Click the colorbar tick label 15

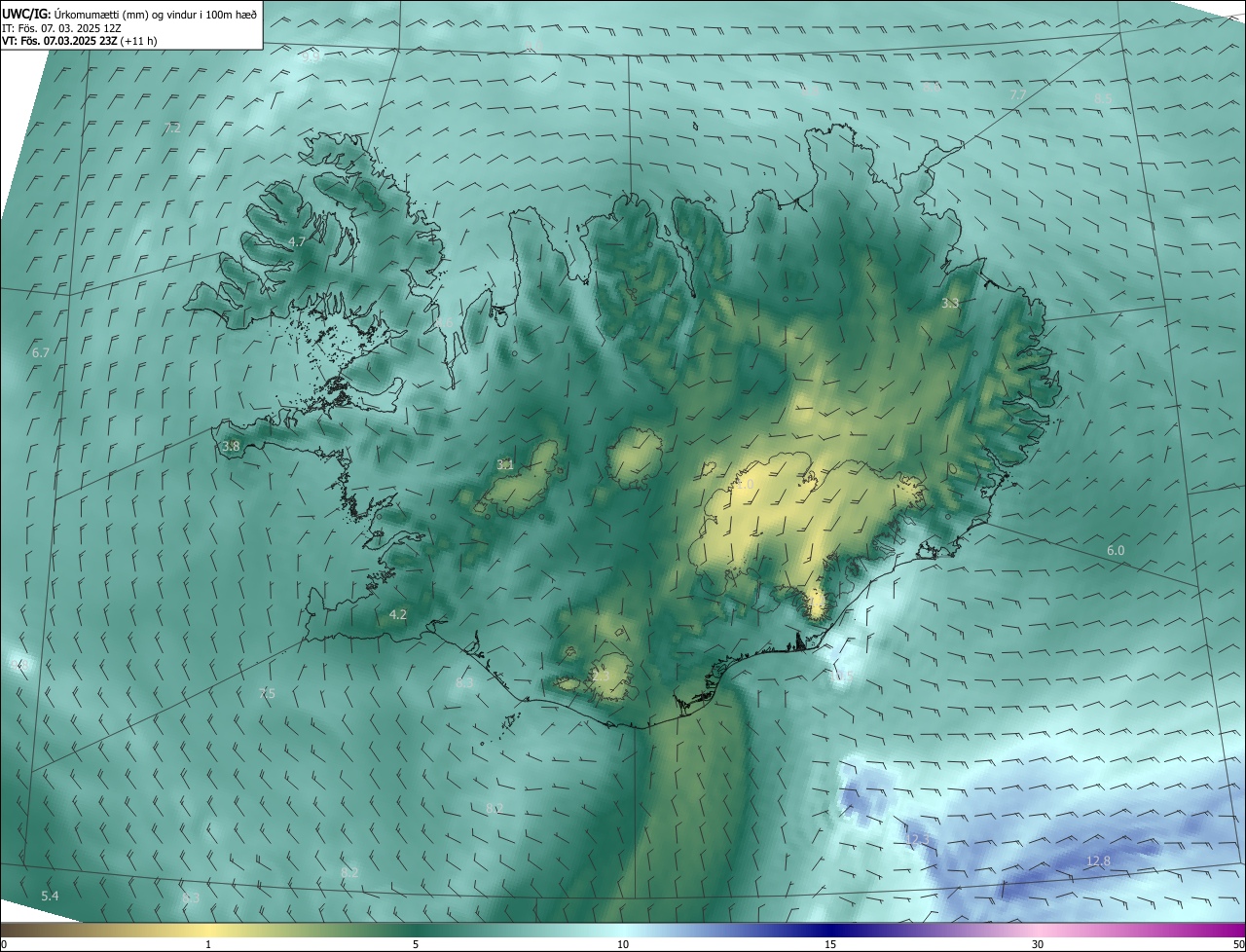click(x=830, y=944)
